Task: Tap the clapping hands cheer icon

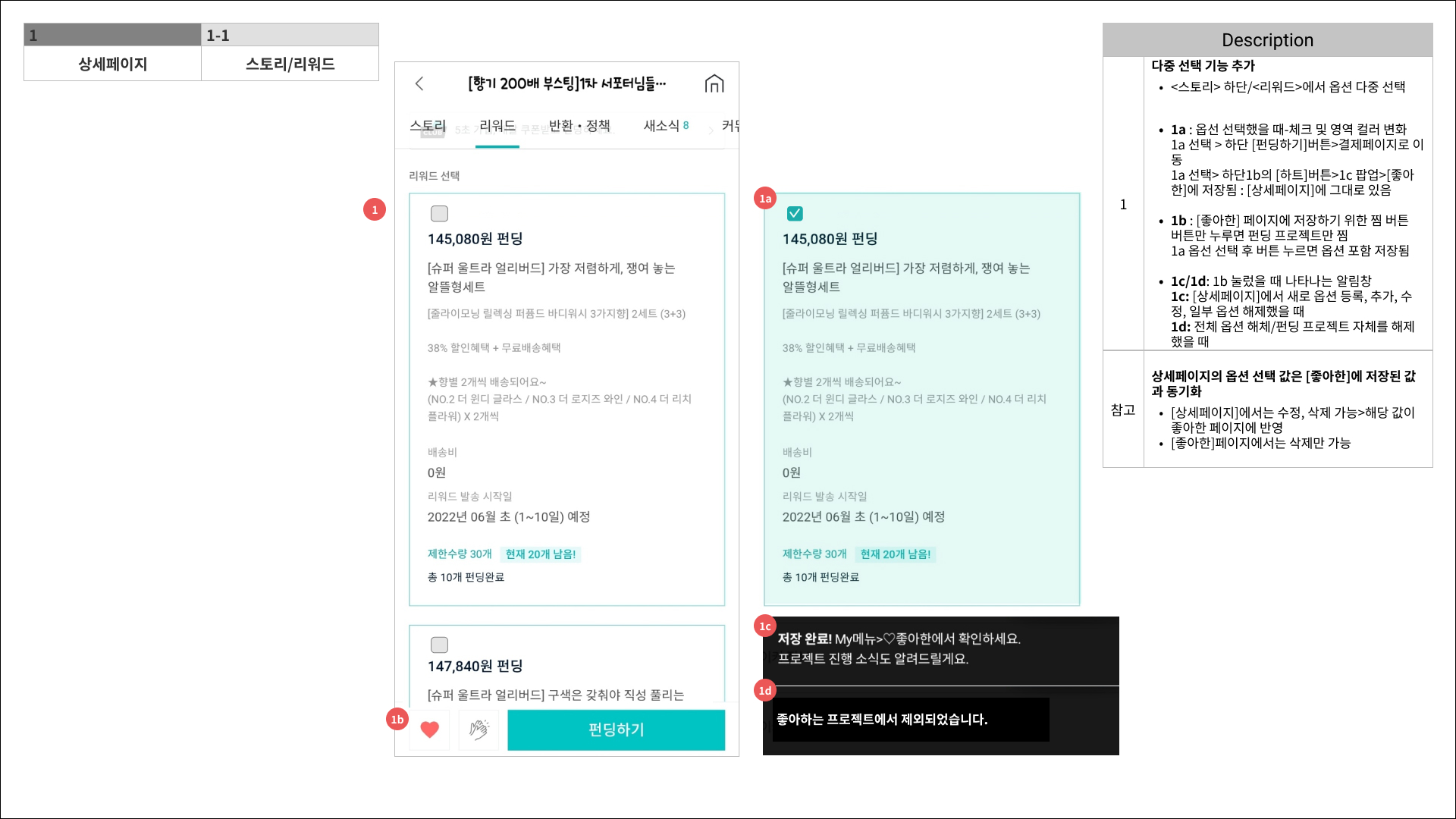Action: coord(479,730)
